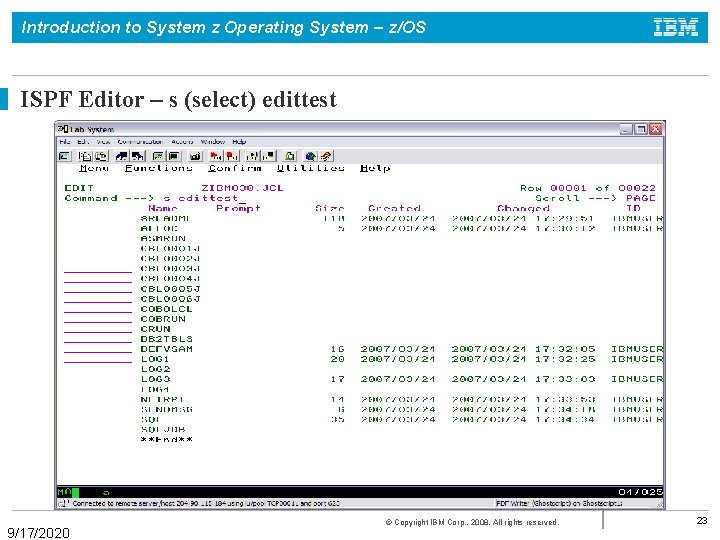The width and height of the screenshot is (720, 540).
Task: Select the LOG2 member
Action: (155, 369)
